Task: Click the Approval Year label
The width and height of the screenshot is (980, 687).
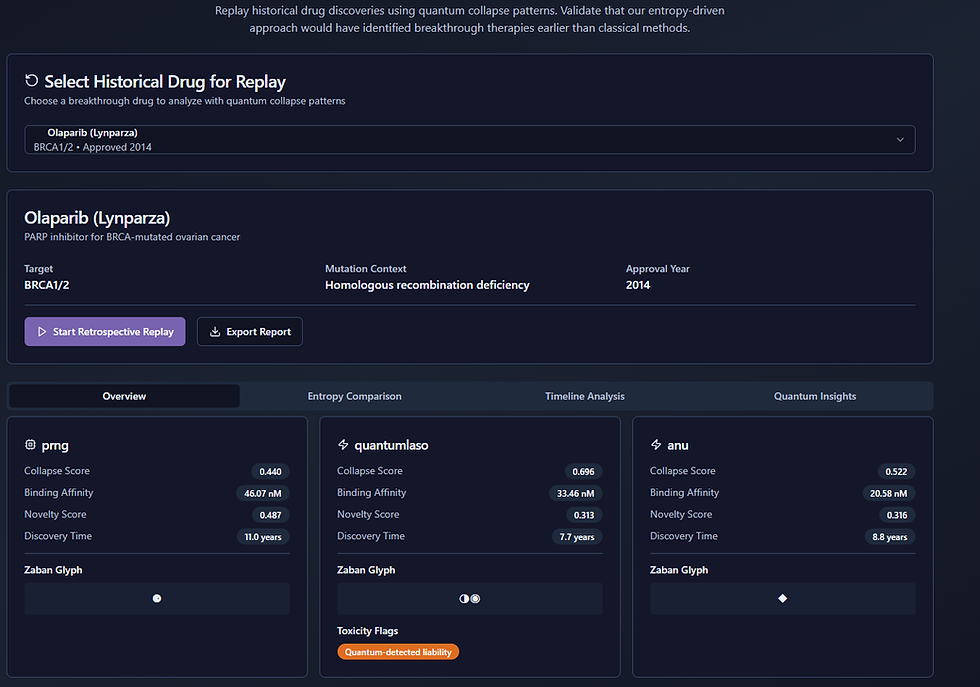Action: click(658, 269)
